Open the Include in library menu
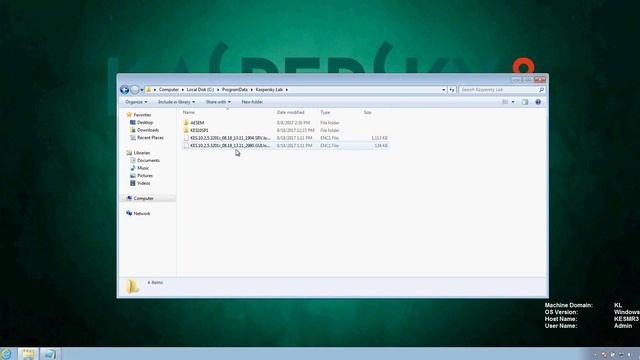 tap(176, 102)
